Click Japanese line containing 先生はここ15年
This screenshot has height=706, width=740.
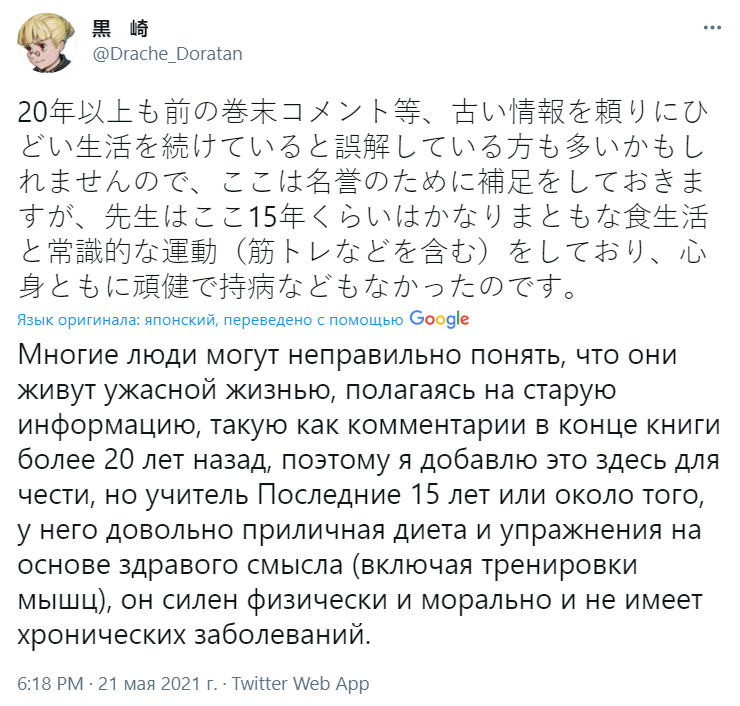(x=362, y=217)
